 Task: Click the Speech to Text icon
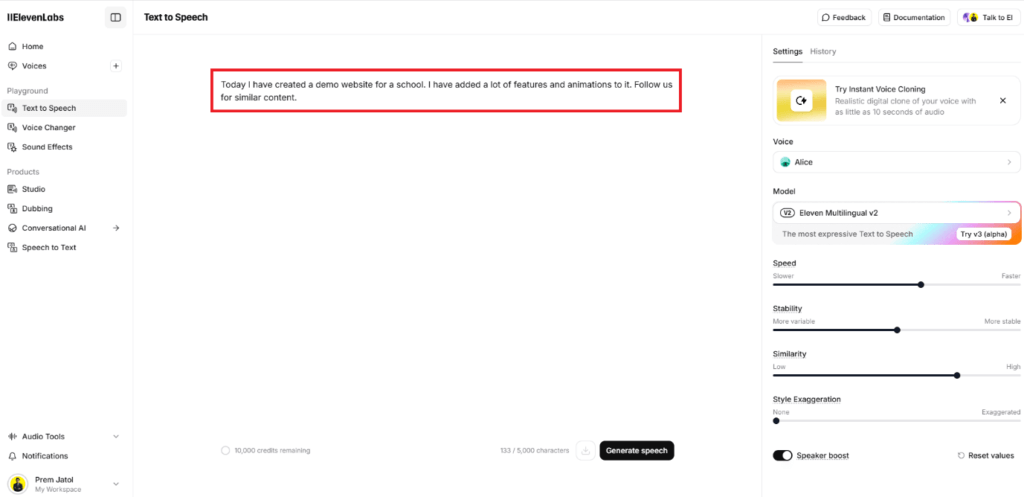tap(12, 248)
